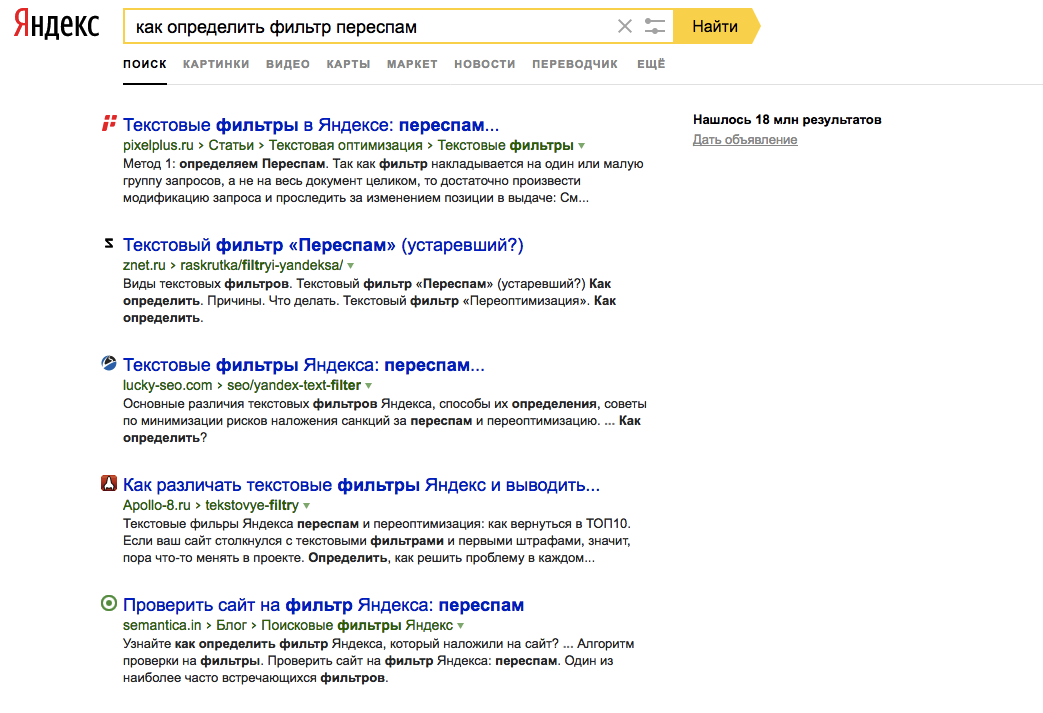Open the Apollo-8.ru domain link

pyautogui.click(x=157, y=505)
